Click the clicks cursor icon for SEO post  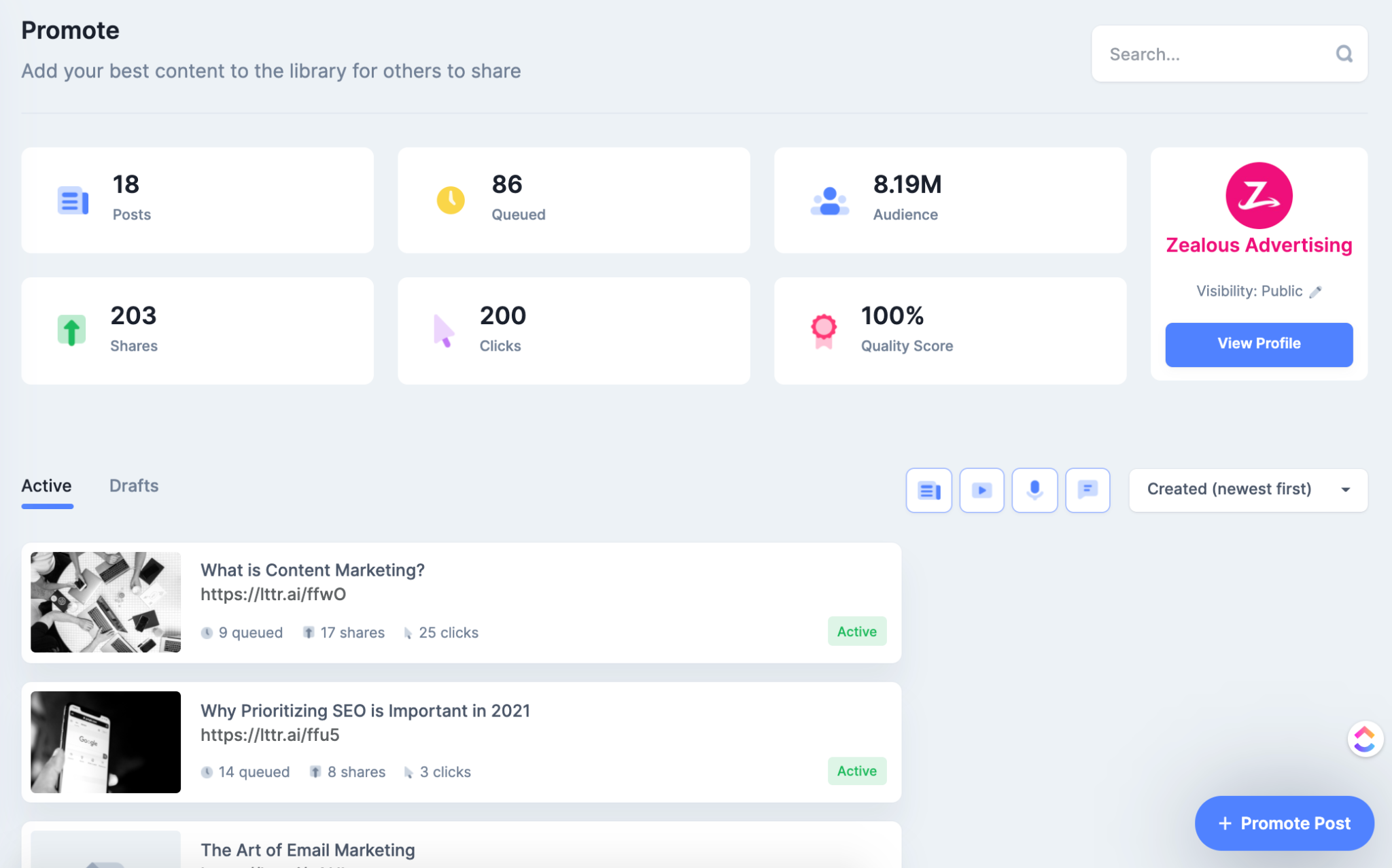pyautogui.click(x=408, y=772)
